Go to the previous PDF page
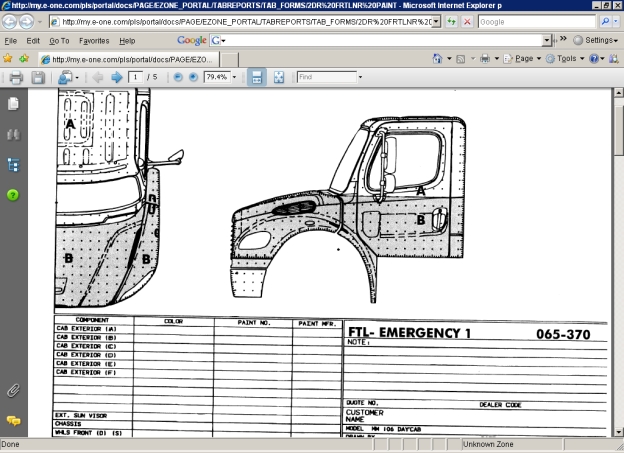 [x=98, y=77]
